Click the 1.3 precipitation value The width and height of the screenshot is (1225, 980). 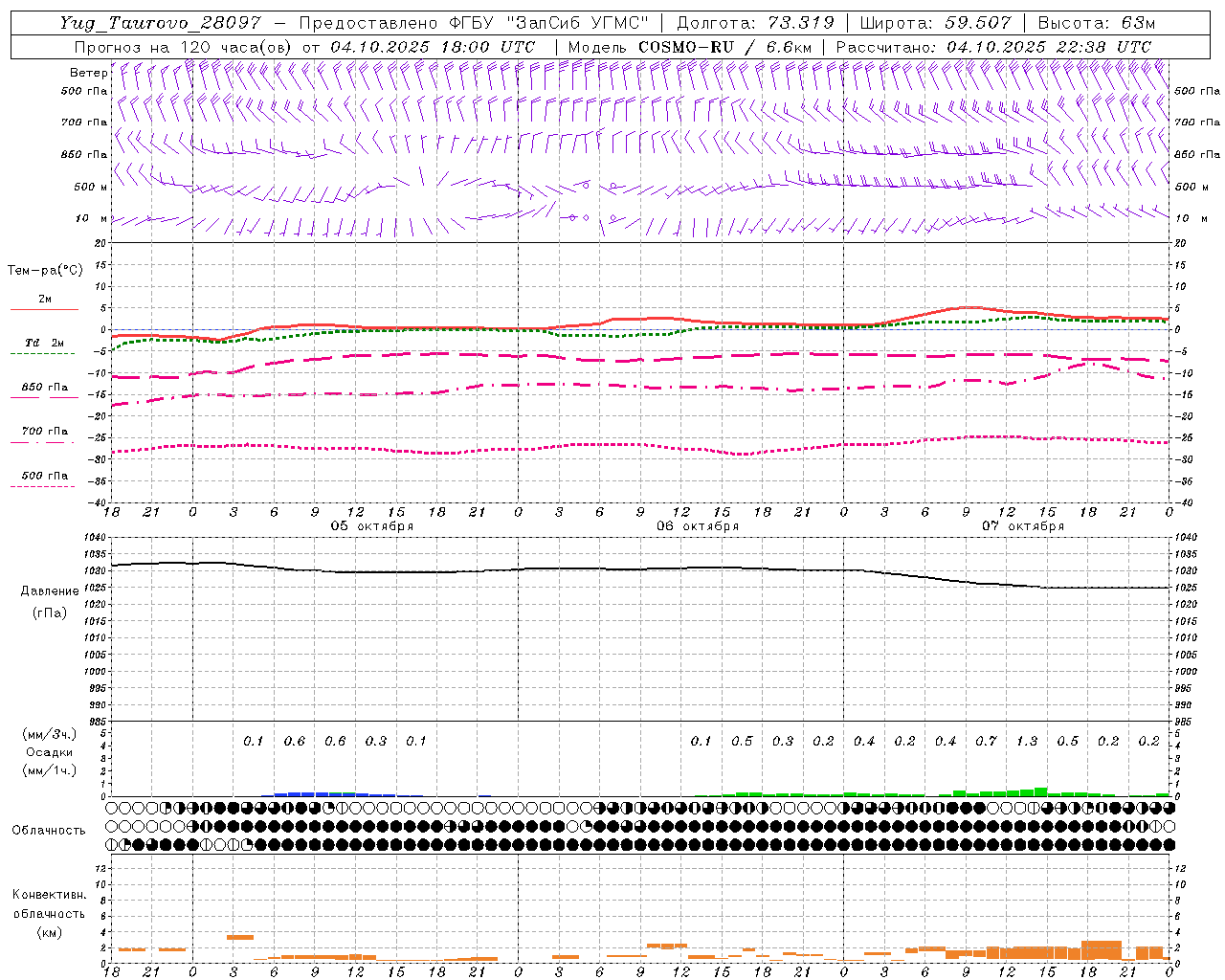pos(1027,742)
